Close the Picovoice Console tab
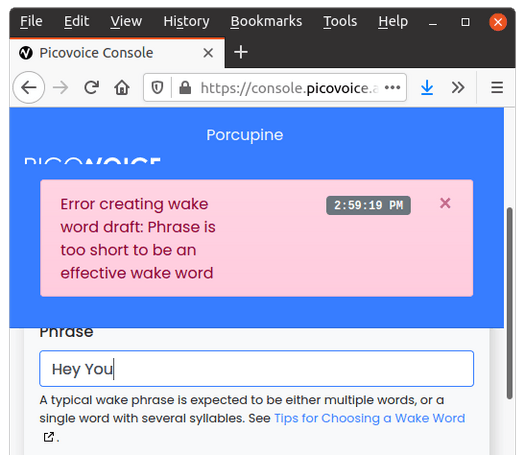The image size is (525, 455). 208,53
